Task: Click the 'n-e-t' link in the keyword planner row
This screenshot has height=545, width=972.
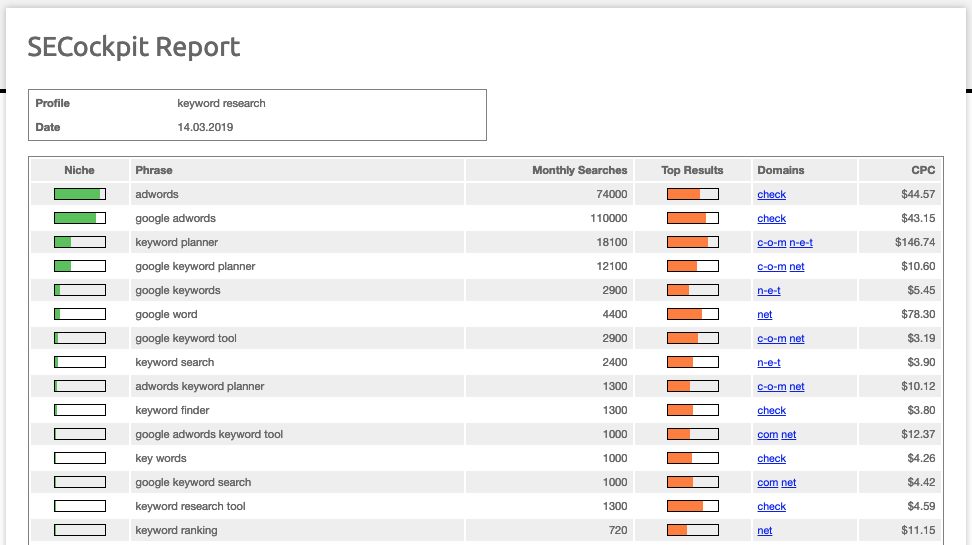Action: [x=801, y=243]
